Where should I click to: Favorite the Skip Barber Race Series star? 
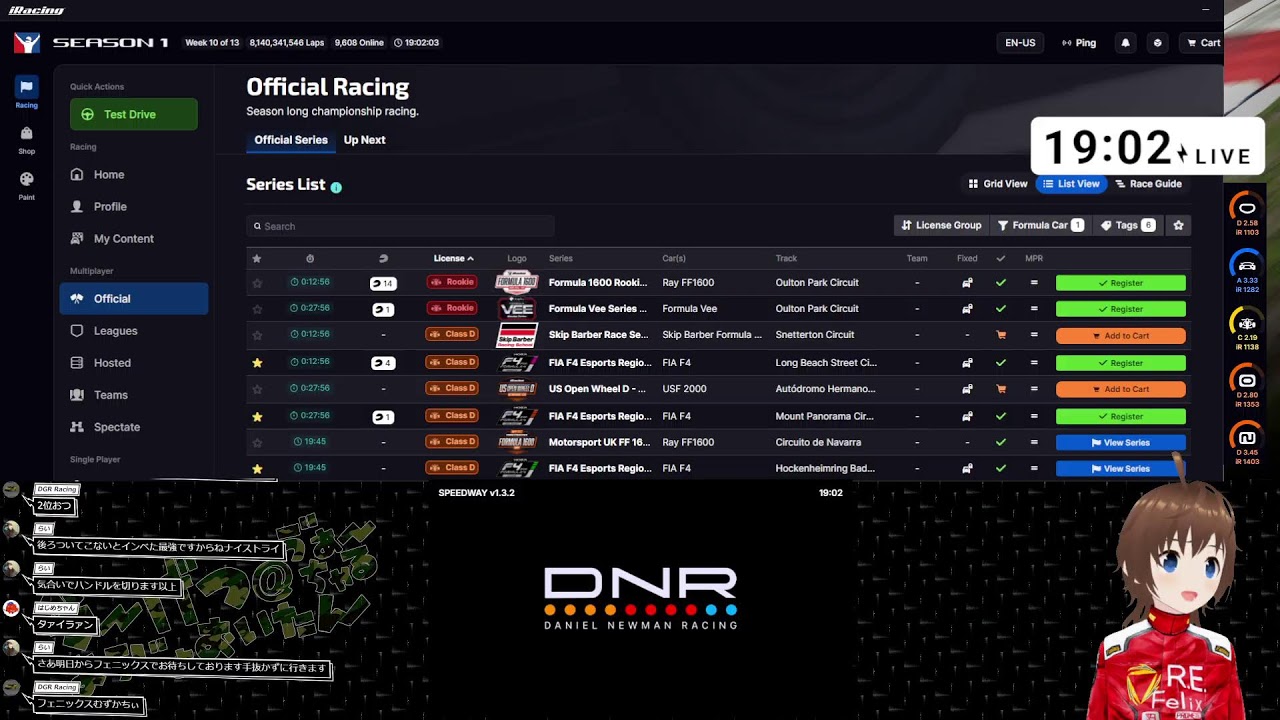[x=257, y=335]
